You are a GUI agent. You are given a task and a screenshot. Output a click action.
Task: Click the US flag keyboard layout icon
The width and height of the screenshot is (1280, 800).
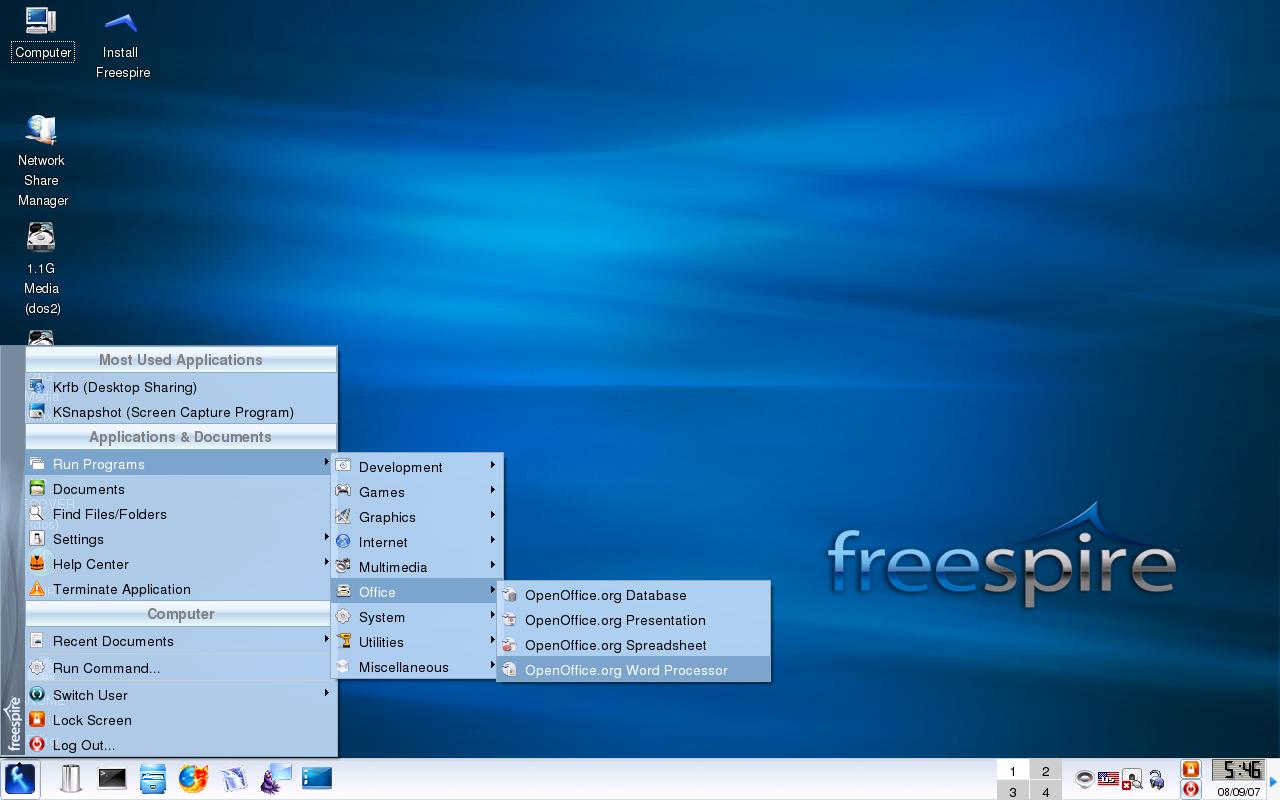point(1108,779)
